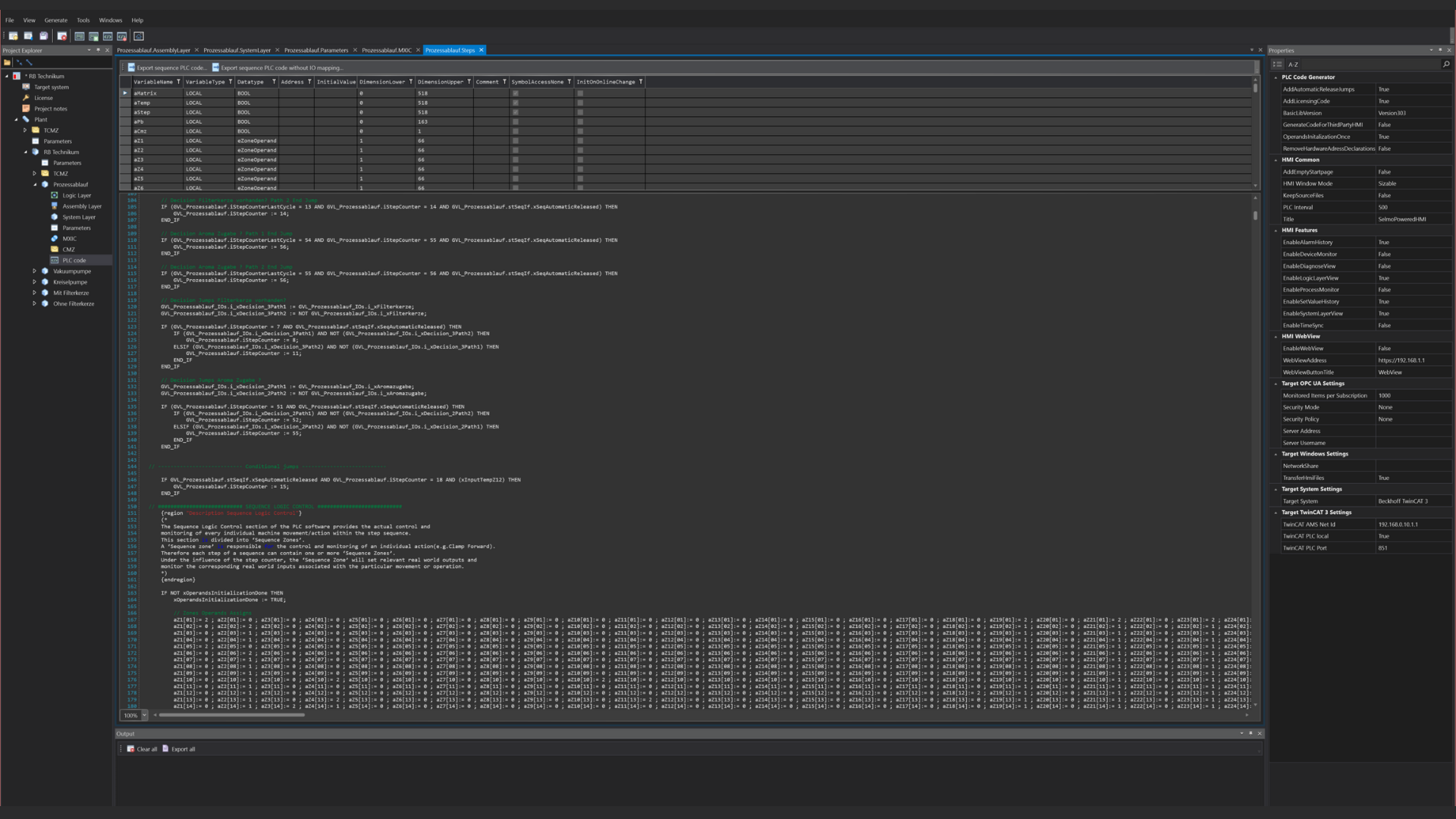Image resolution: width=1456 pixels, height=819 pixels.
Task: Select Logic Layer in project tree
Action: pos(77,196)
